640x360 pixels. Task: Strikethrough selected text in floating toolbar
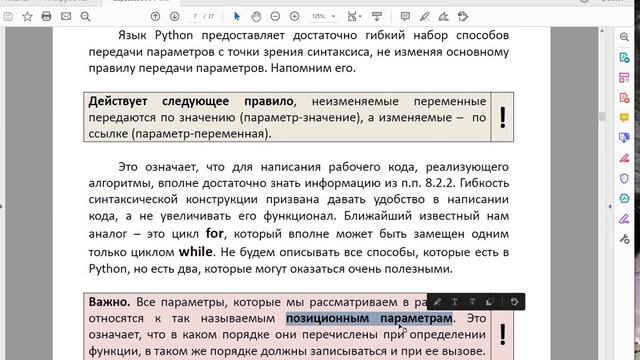click(x=472, y=302)
